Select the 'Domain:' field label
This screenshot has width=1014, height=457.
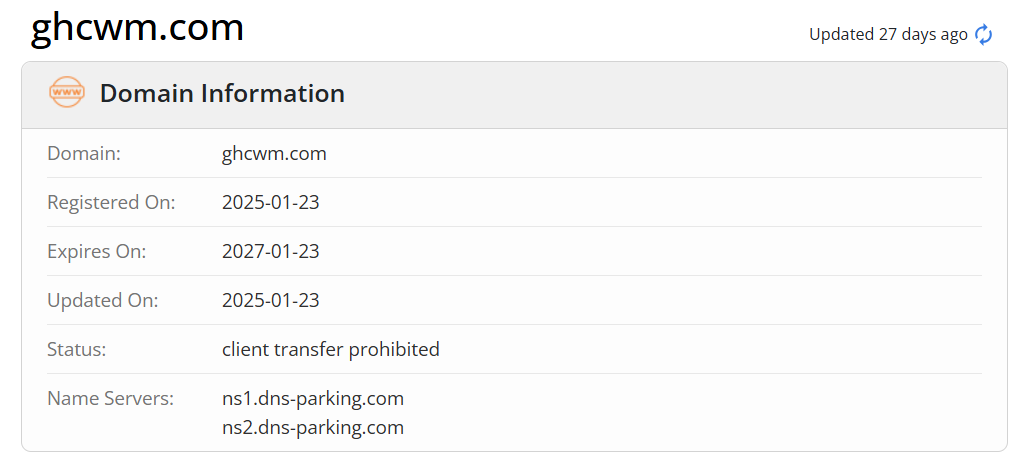coord(84,154)
